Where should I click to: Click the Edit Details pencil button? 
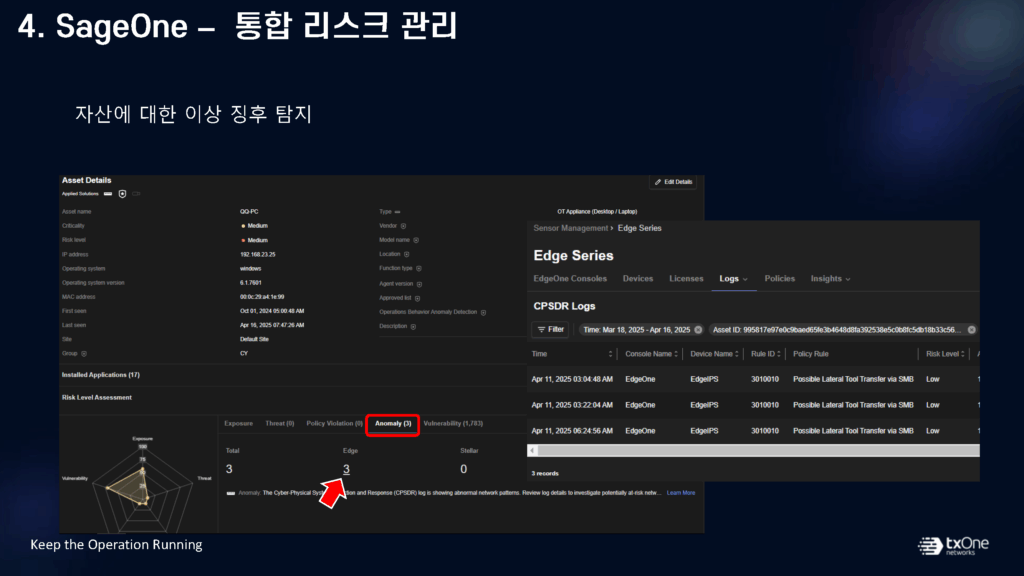(x=673, y=182)
